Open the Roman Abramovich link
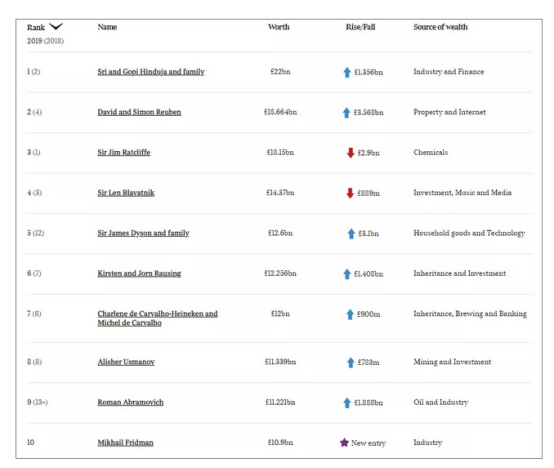554x468 pixels. tap(130, 402)
